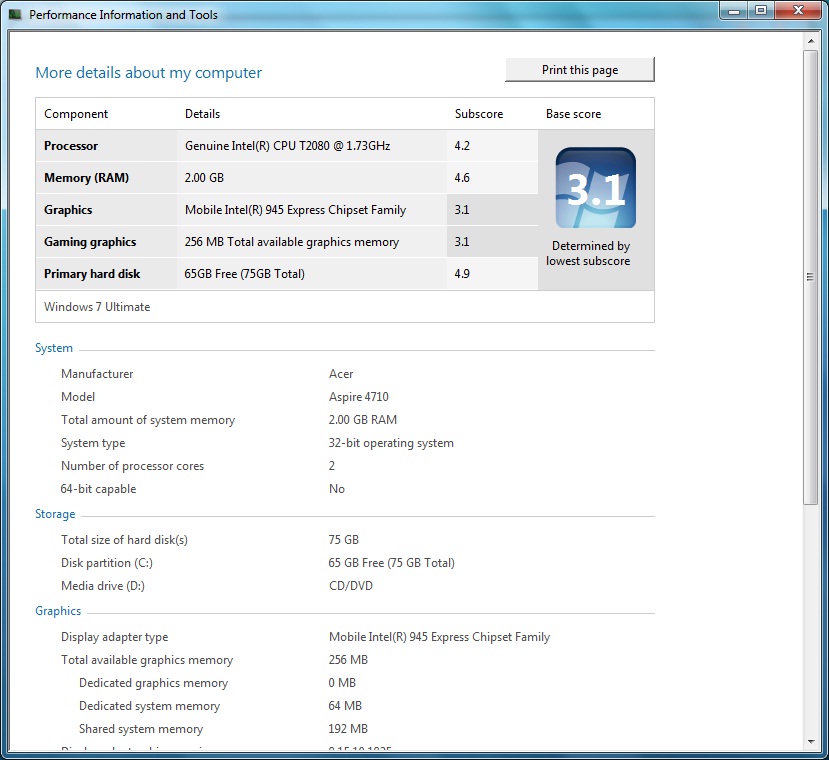Click Genuine Intel(R) CPU T2080 @ 1.73GHz
This screenshot has width=829, height=760.
click(288, 146)
